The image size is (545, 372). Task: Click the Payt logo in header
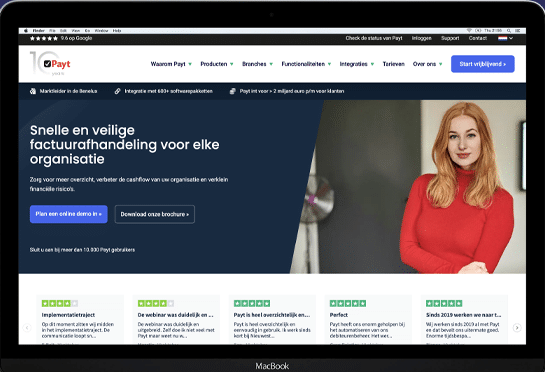point(50,64)
